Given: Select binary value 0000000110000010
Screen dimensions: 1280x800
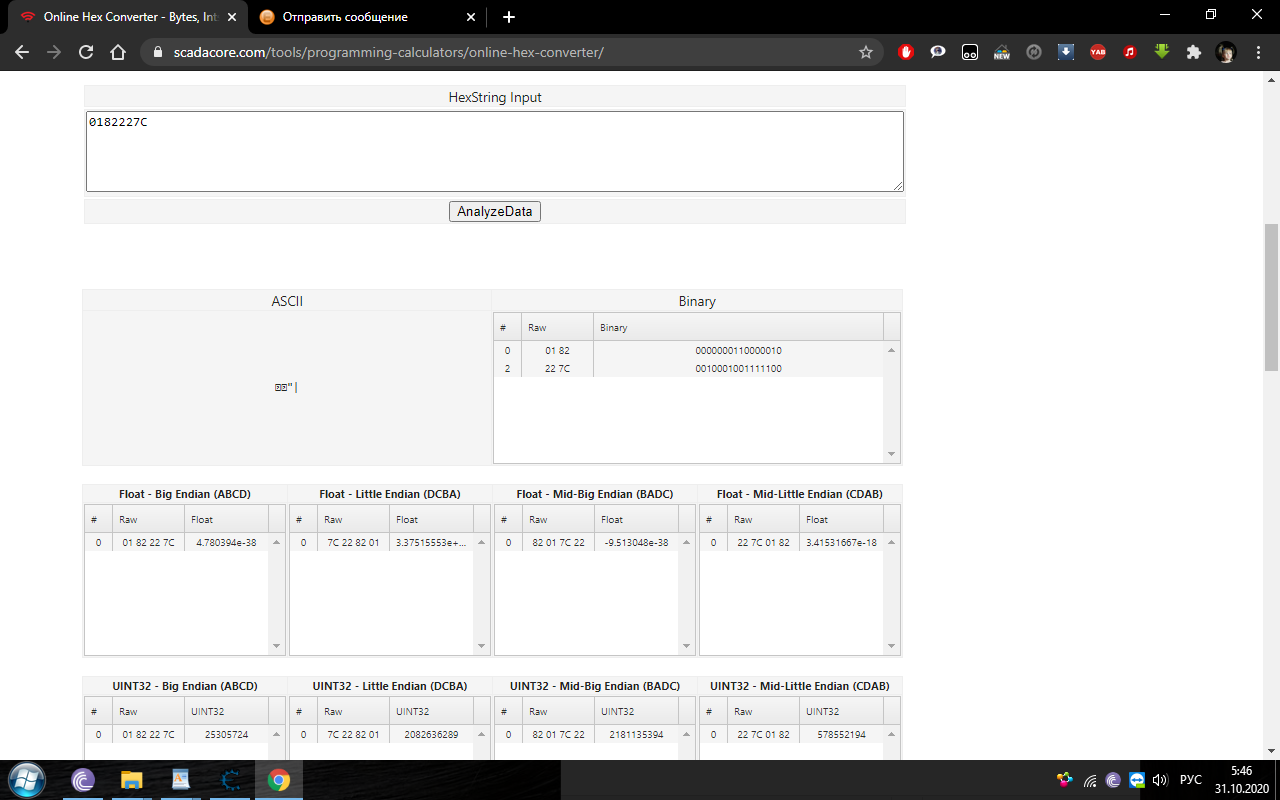Looking at the screenshot, I should click(x=738, y=351).
